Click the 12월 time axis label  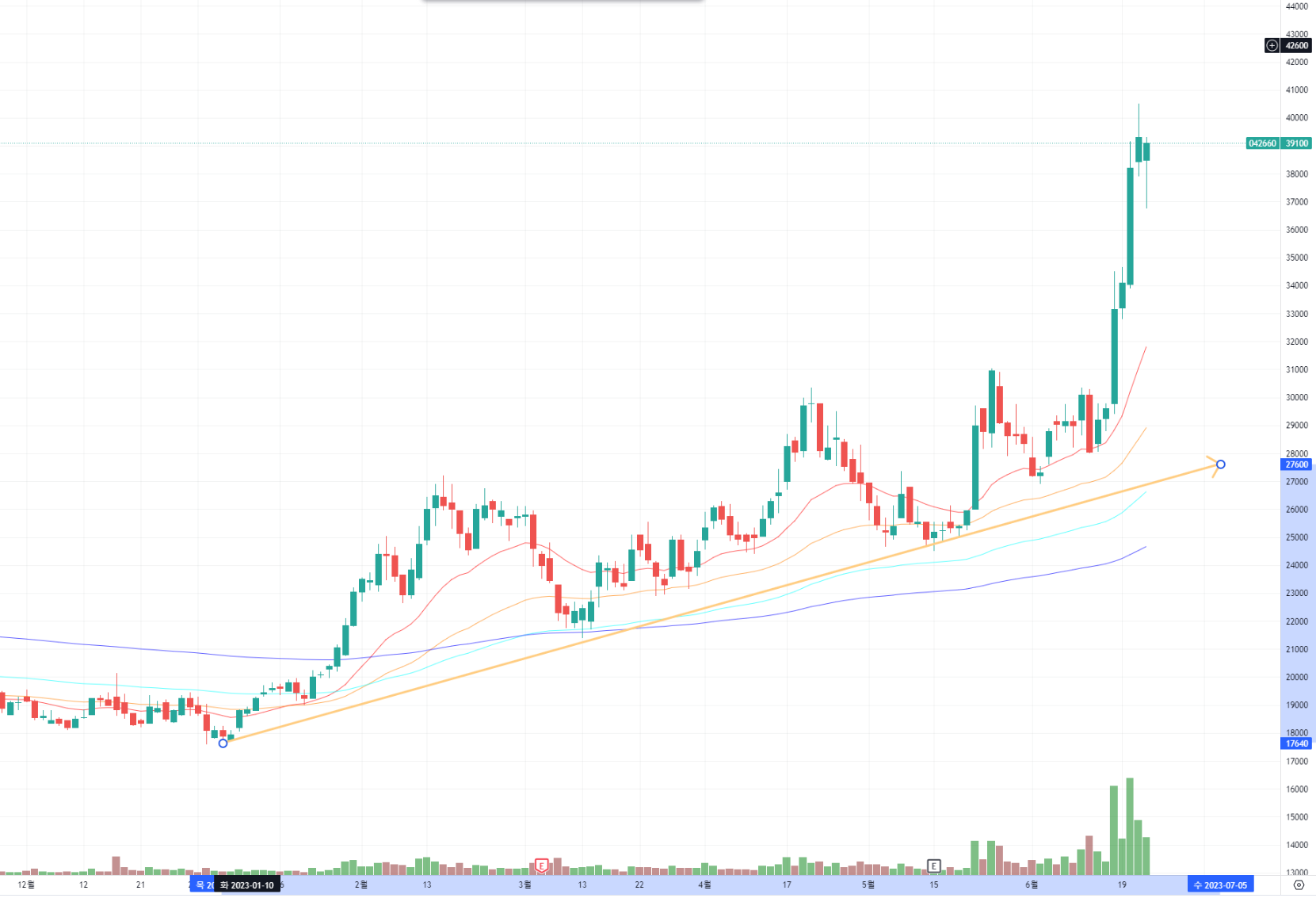26,885
